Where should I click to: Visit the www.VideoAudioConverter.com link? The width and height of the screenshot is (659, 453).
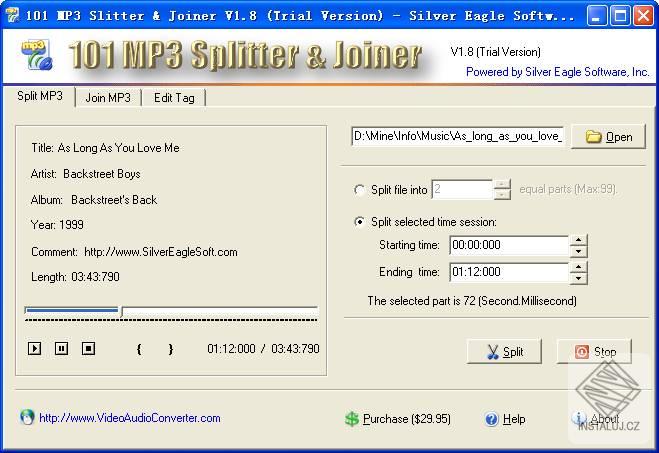129,418
